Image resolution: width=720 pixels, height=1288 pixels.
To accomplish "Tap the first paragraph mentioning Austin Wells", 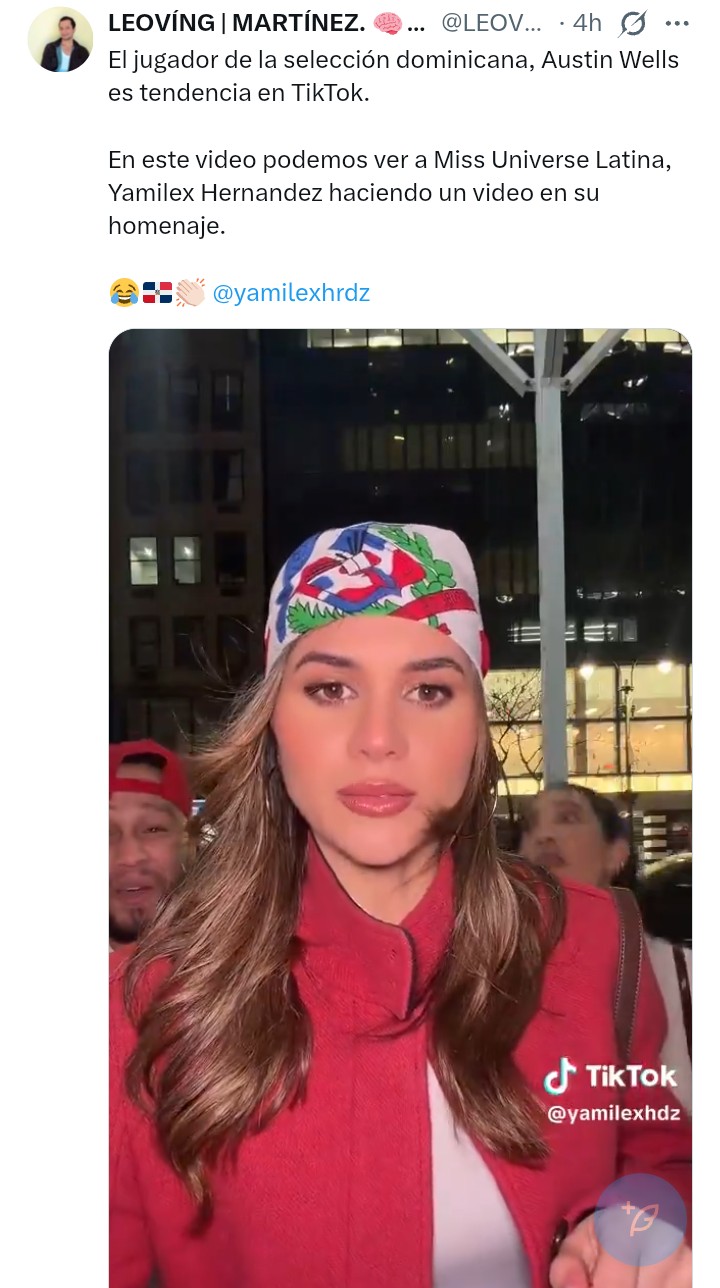I will pos(394,76).
